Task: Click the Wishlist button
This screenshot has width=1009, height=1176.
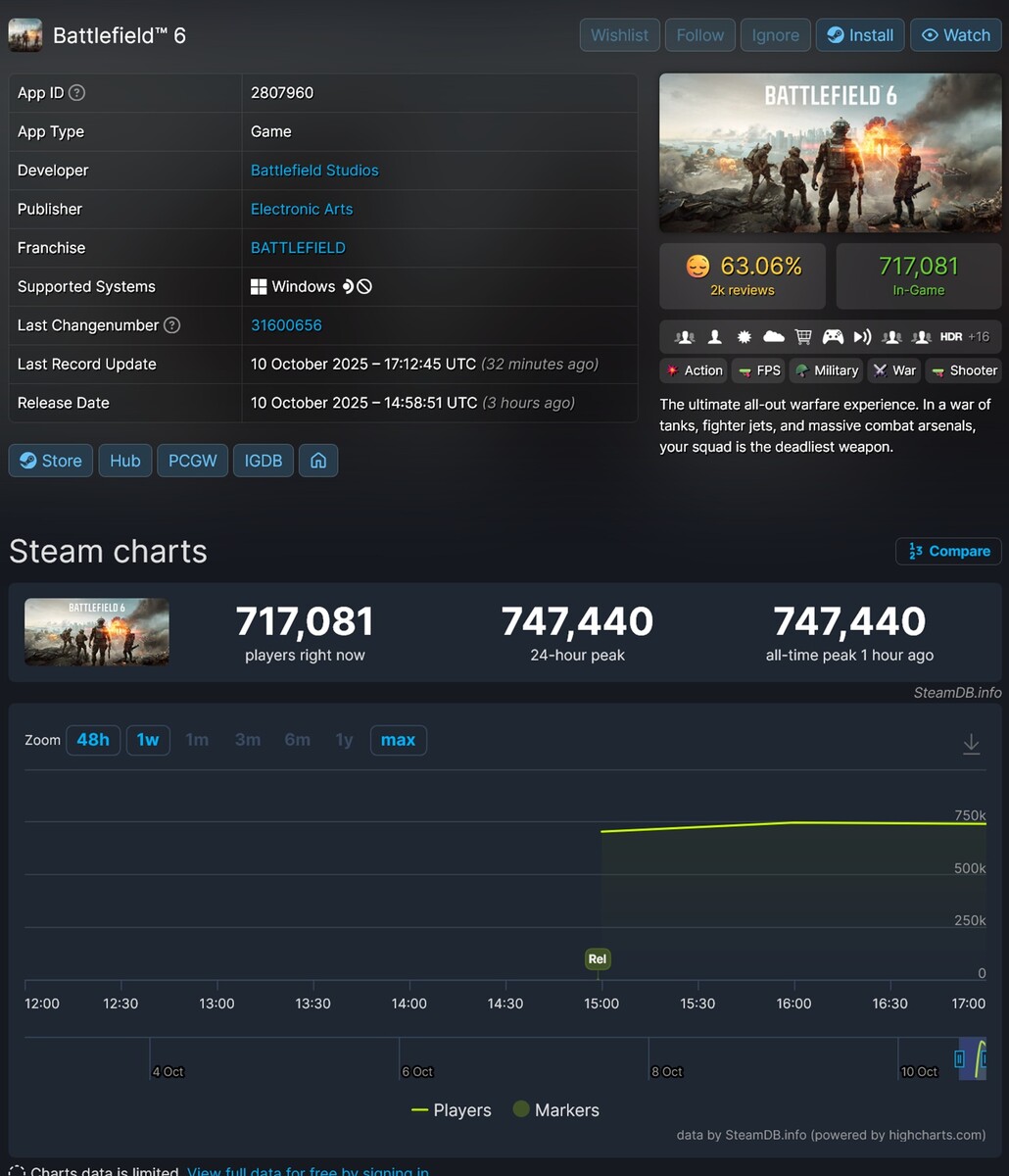Action: coord(619,34)
